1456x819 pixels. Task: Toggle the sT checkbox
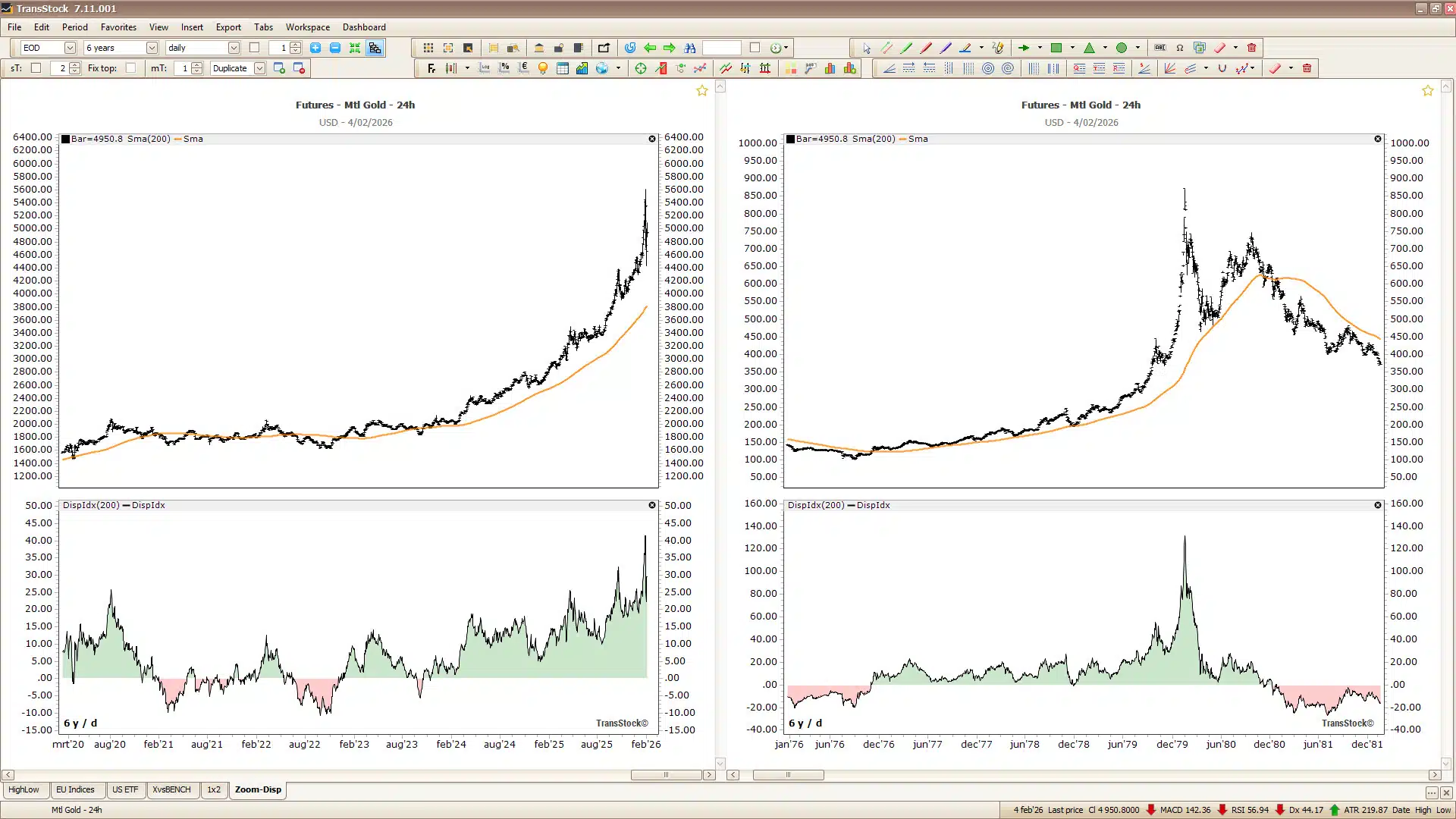click(36, 67)
